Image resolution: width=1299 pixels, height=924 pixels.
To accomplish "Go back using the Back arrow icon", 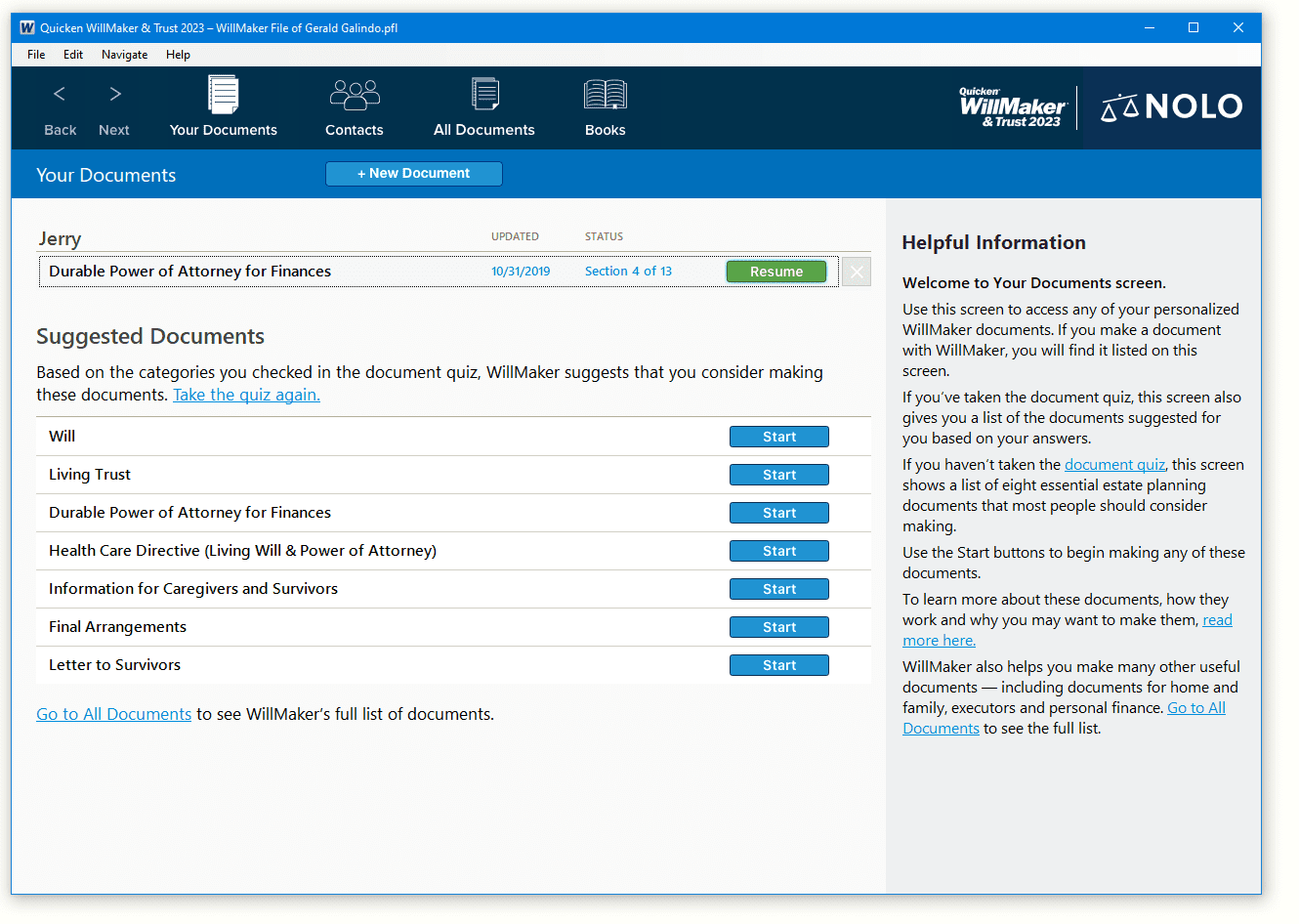I will (x=59, y=94).
